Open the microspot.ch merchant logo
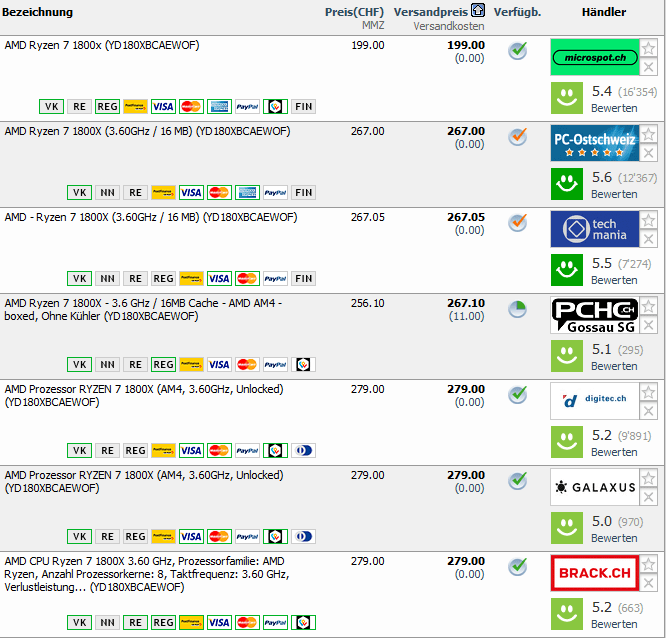This screenshot has height=638, width=666. pos(595,57)
